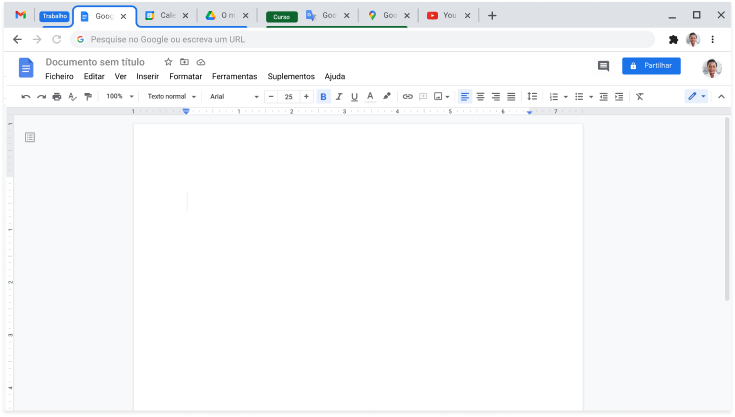
Task: Toggle italic formatting
Action: coord(339,97)
